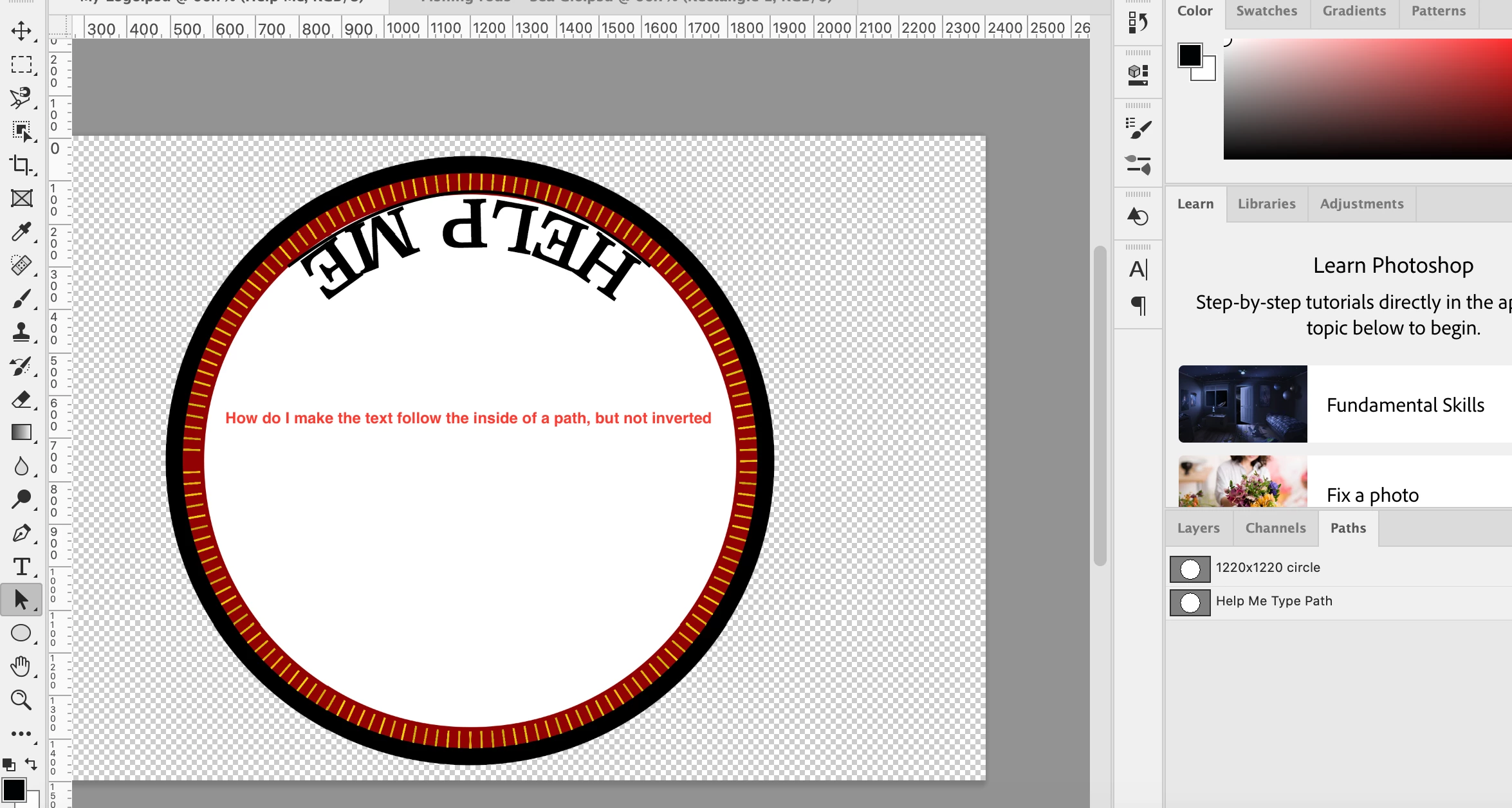Image resolution: width=1512 pixels, height=808 pixels.
Task: Open the Paragraph panel icon
Action: click(1138, 305)
